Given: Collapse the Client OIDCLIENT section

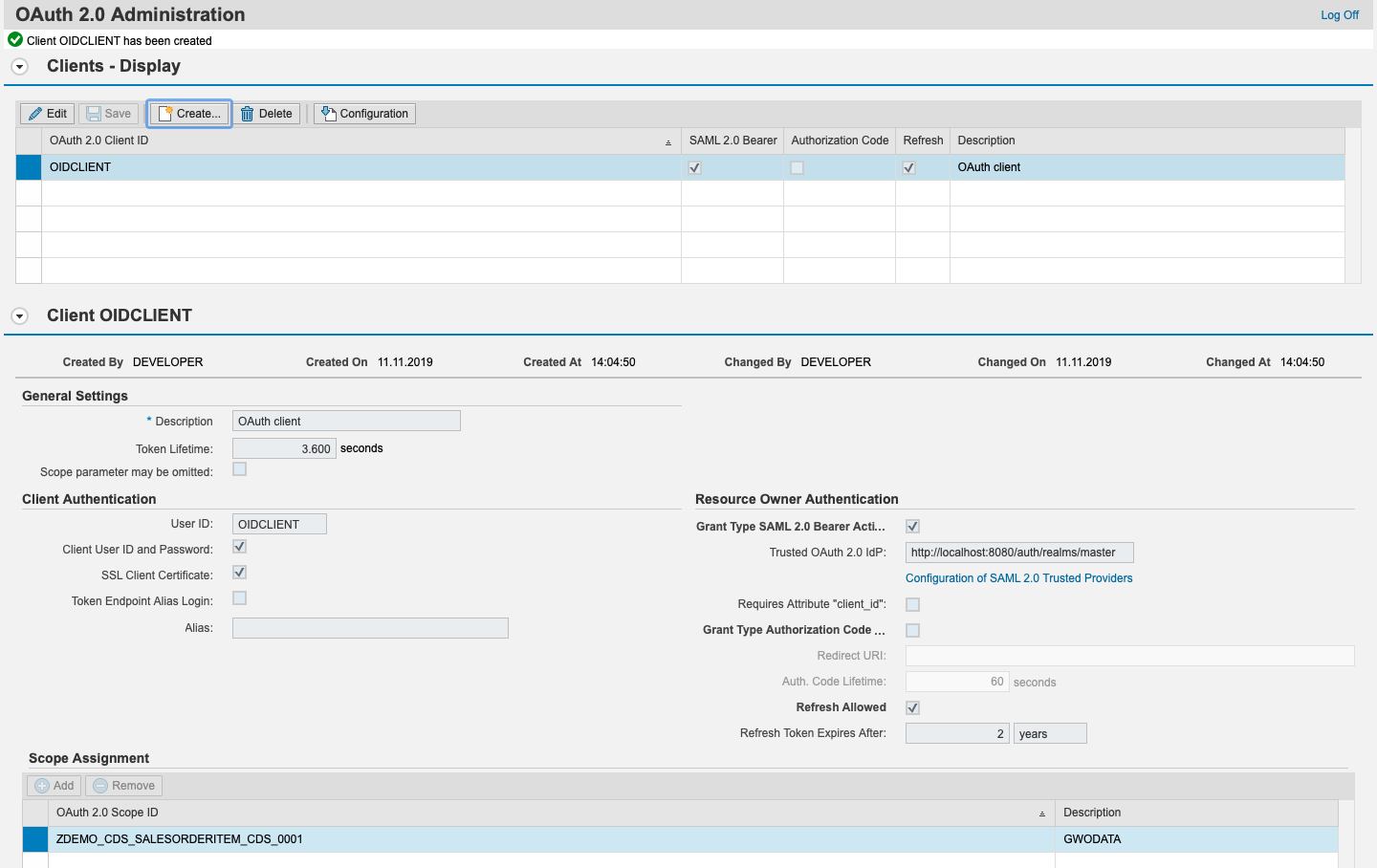Looking at the screenshot, I should point(19,316).
